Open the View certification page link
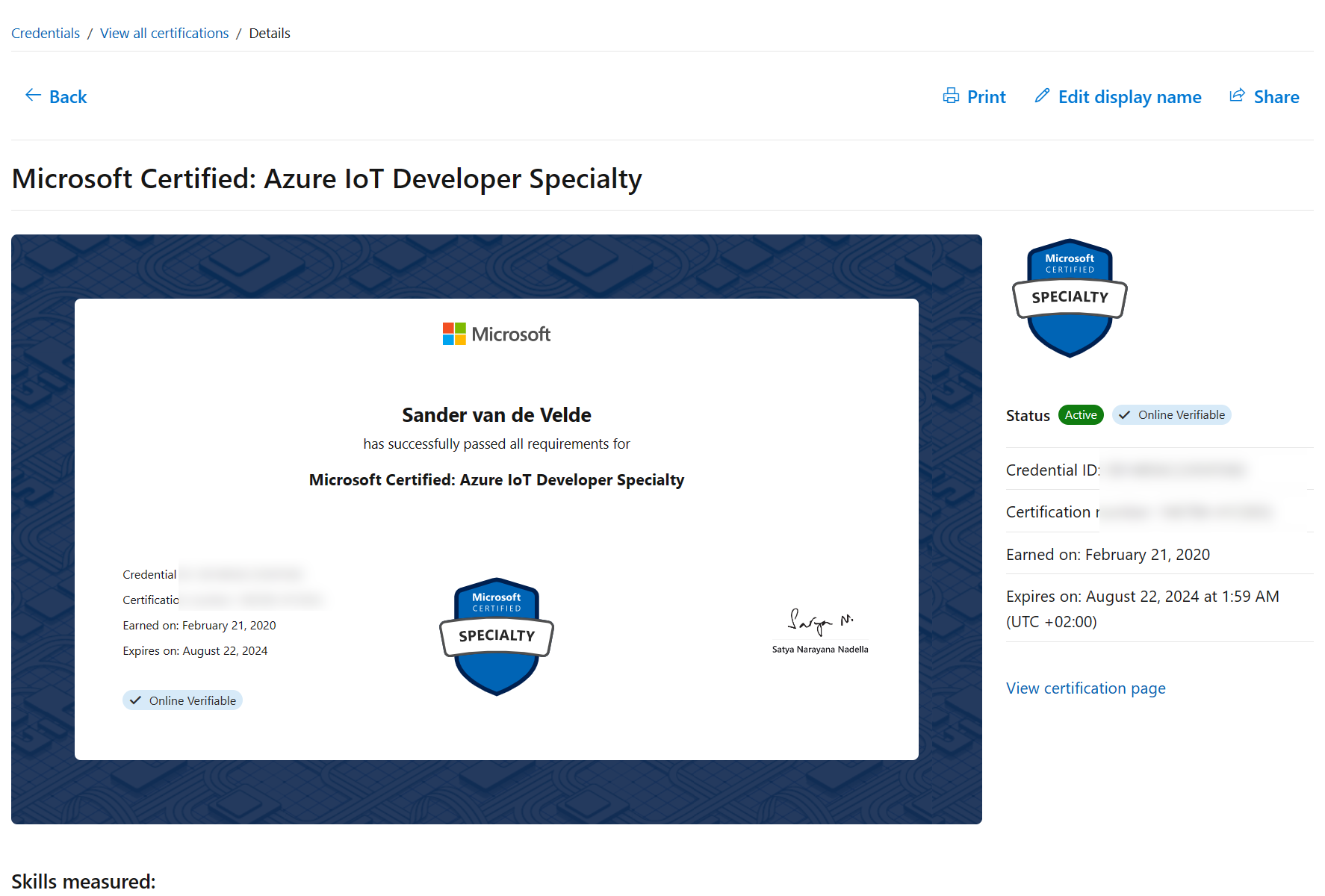 [x=1085, y=688]
